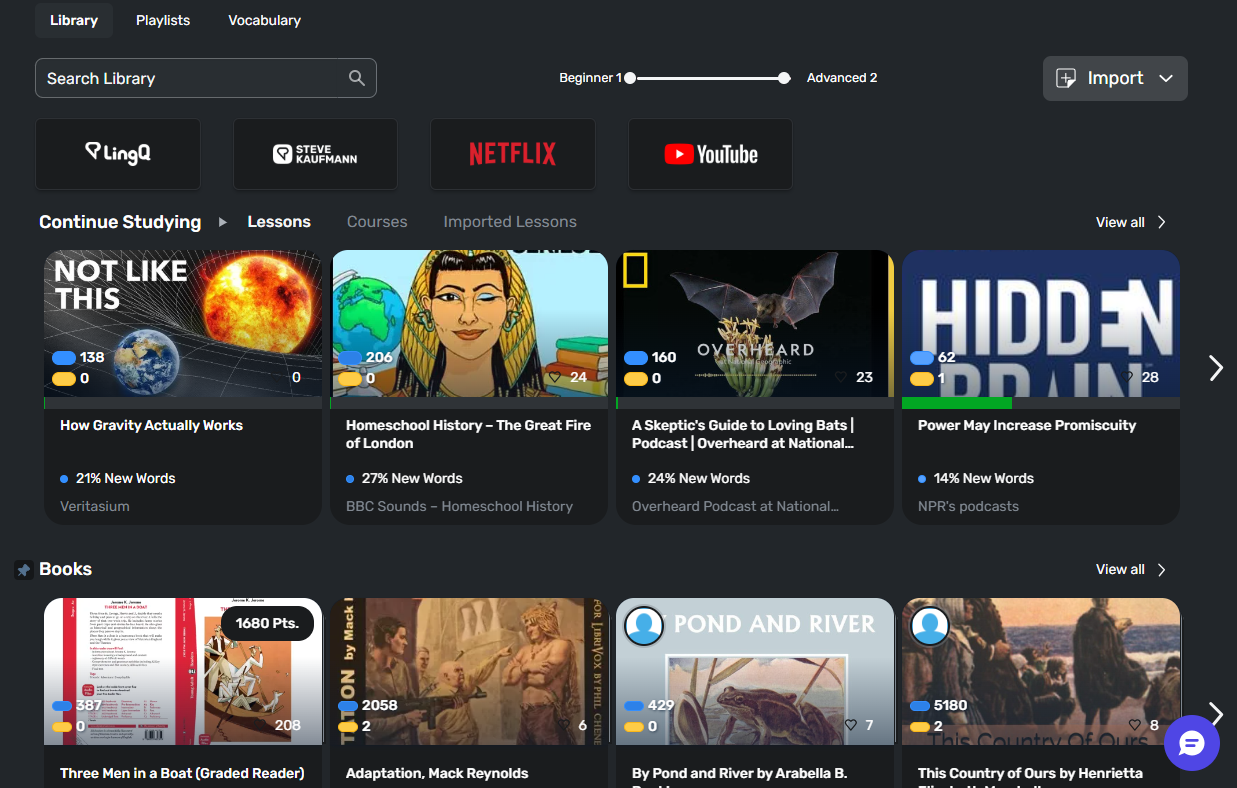Image resolution: width=1237 pixels, height=788 pixels.
Task: Click the "Continue Studying" heading
Action: pos(120,222)
